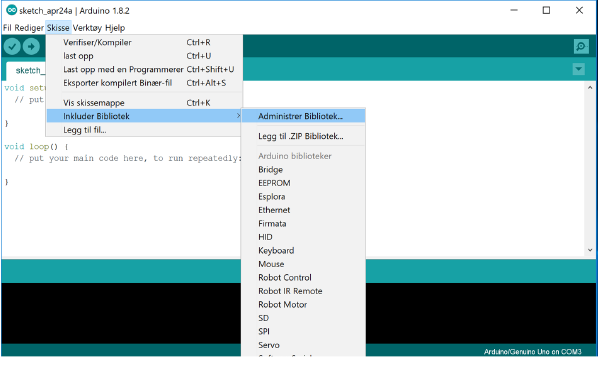Include the Robot Control library
The height and width of the screenshot is (366, 600).
(x=303, y=278)
